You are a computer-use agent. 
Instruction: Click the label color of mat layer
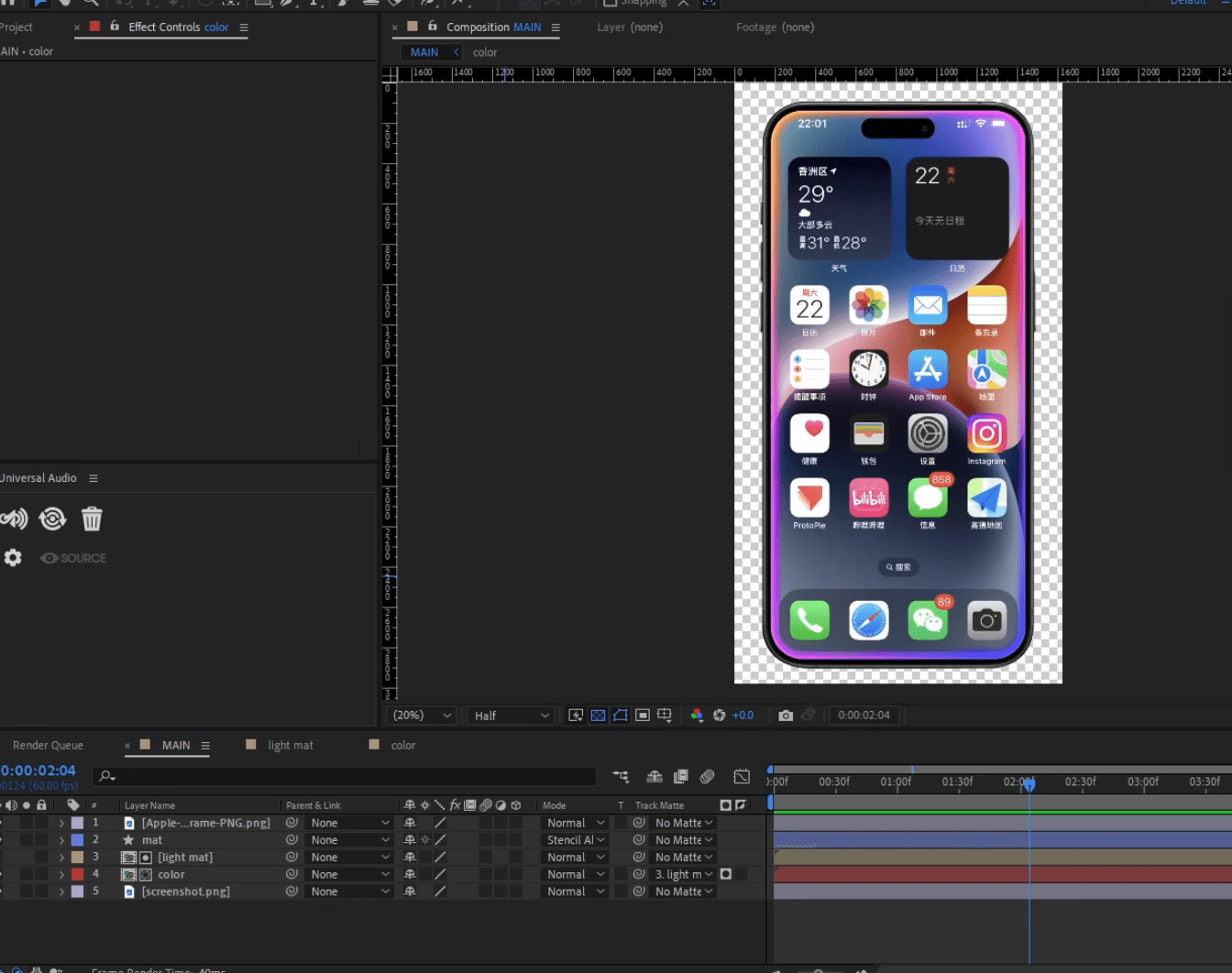78,840
